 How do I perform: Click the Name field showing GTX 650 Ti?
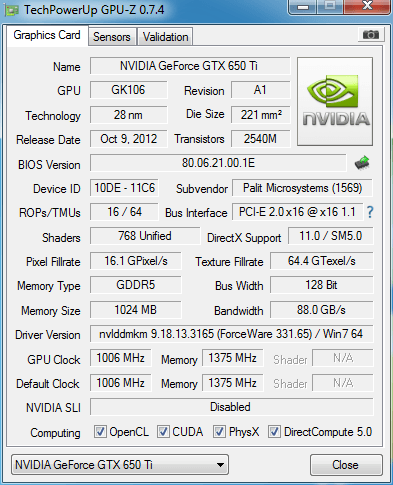pyautogui.click(x=190, y=66)
